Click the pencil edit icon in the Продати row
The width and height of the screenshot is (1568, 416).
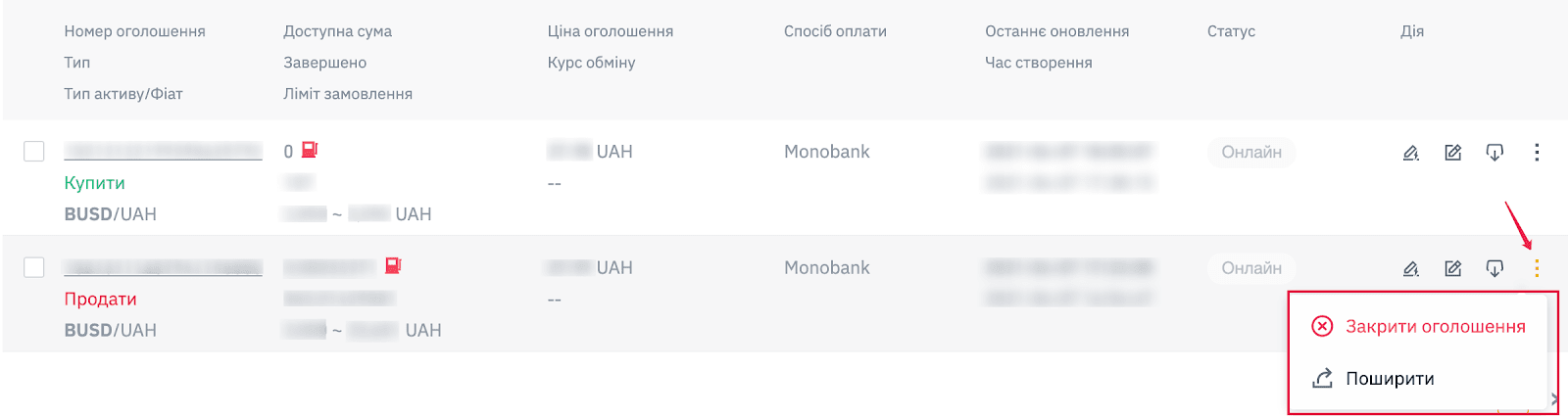[1411, 268]
